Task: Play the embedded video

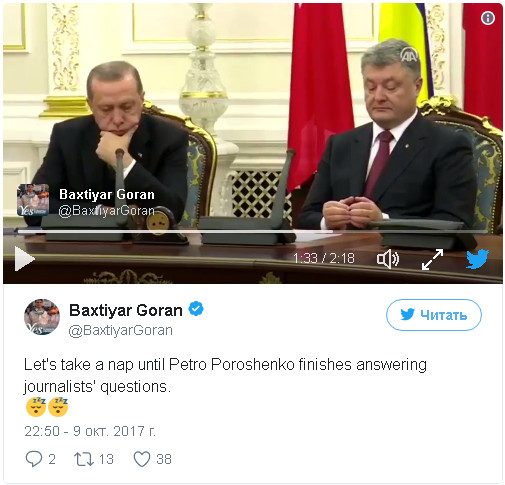Action: [x=24, y=259]
